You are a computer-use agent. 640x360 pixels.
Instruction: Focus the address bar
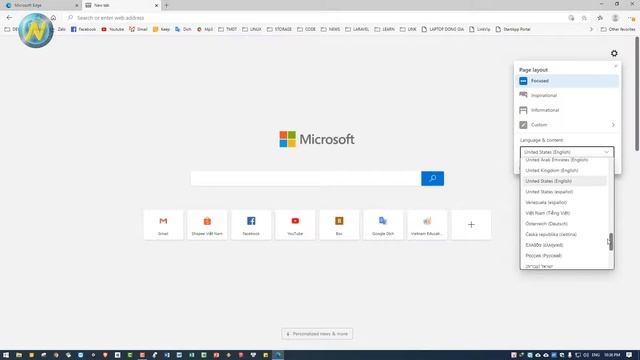314,18
